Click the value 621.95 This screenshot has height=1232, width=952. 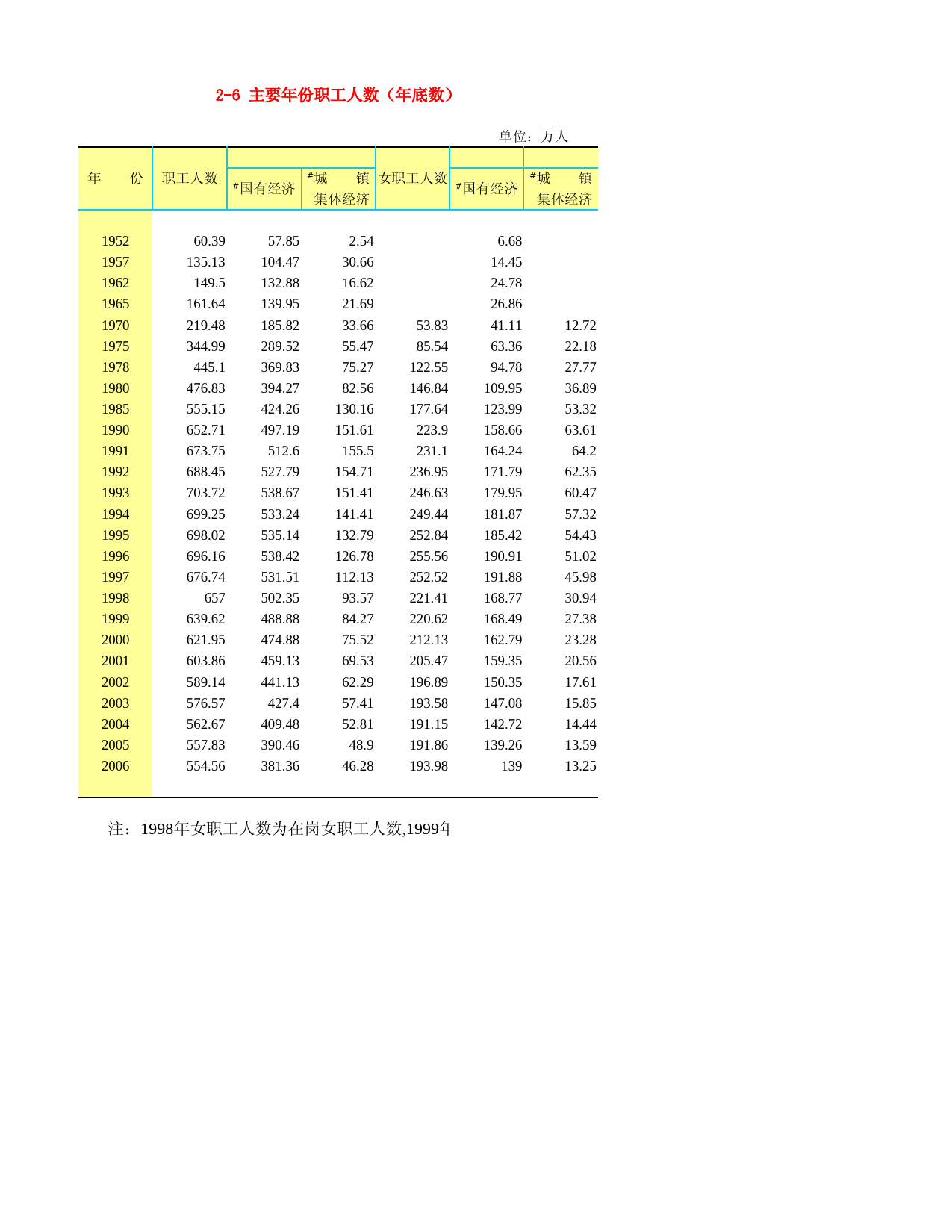click(x=206, y=640)
